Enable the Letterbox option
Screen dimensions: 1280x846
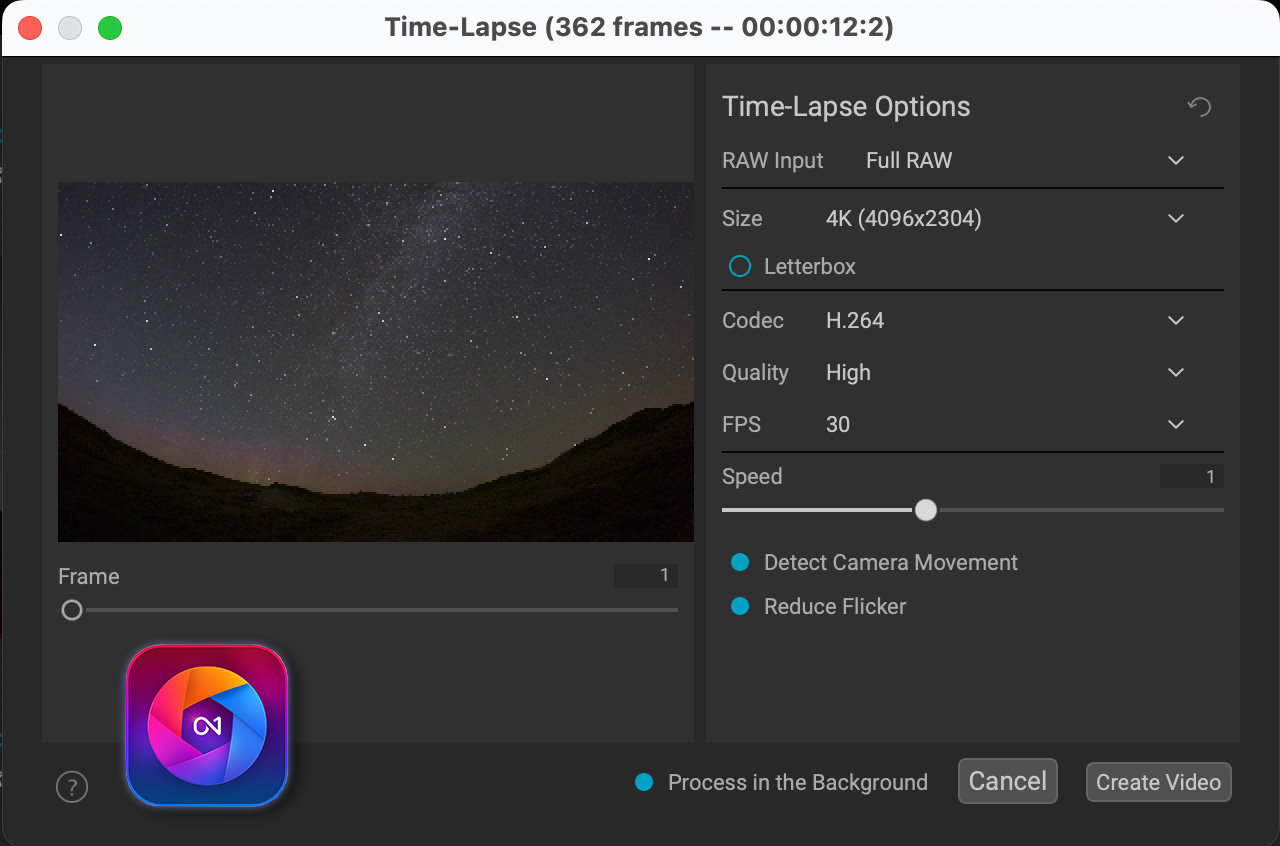(x=740, y=267)
